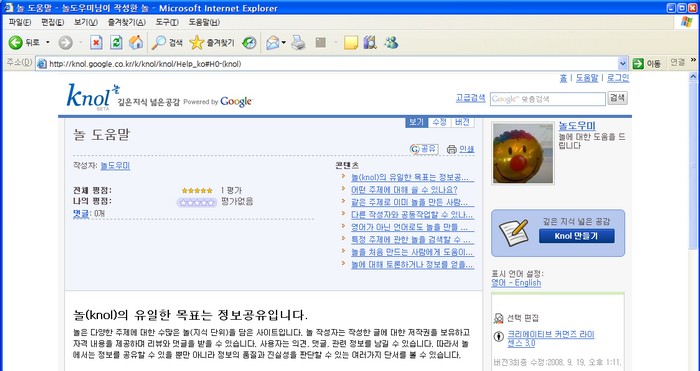700x371 pixels.
Task: Open 어떤 주제에 대해 쓸 수 있나요? link
Action: [404, 190]
